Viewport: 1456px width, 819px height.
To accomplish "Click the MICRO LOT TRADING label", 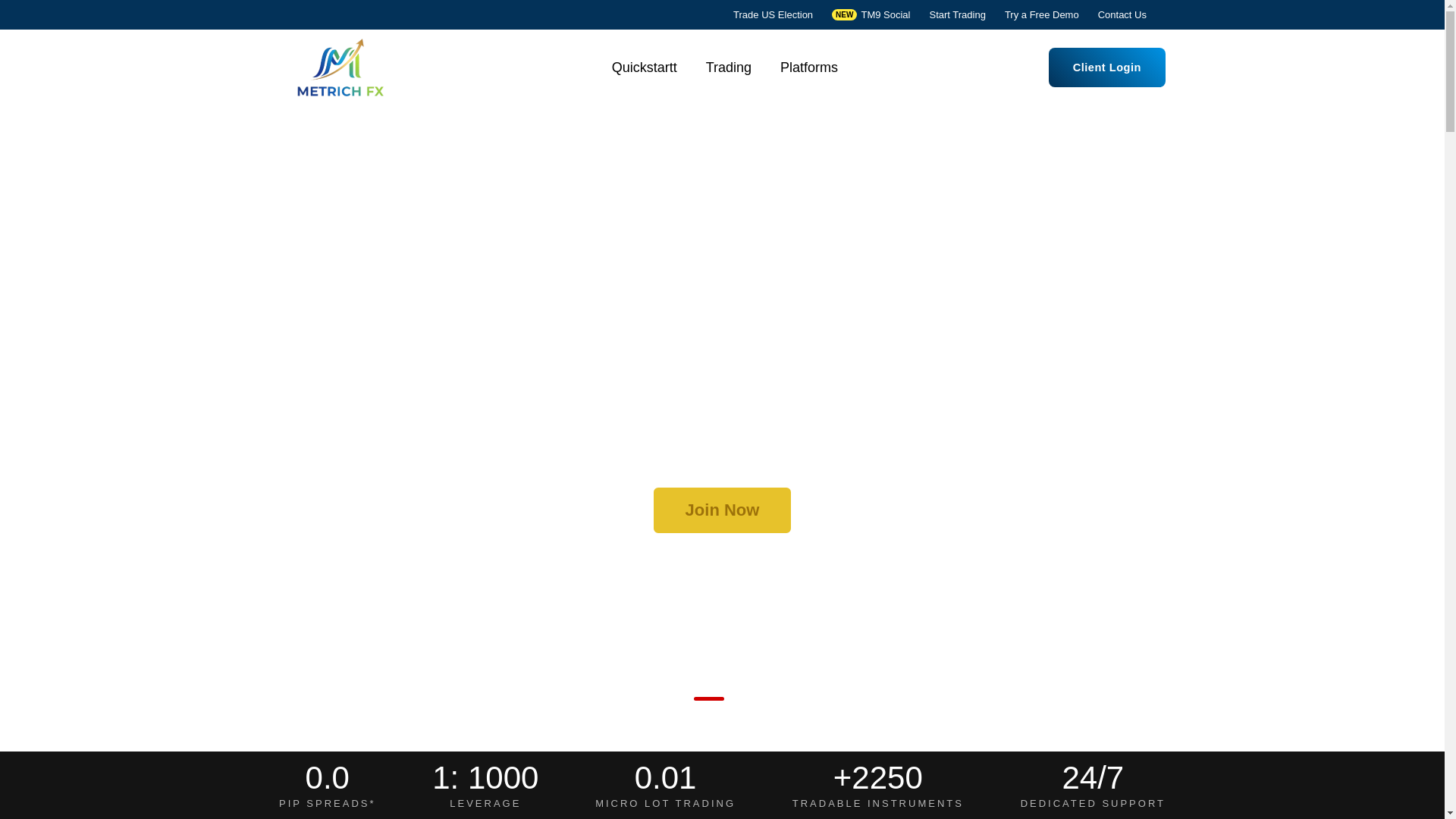I will pos(665,804).
